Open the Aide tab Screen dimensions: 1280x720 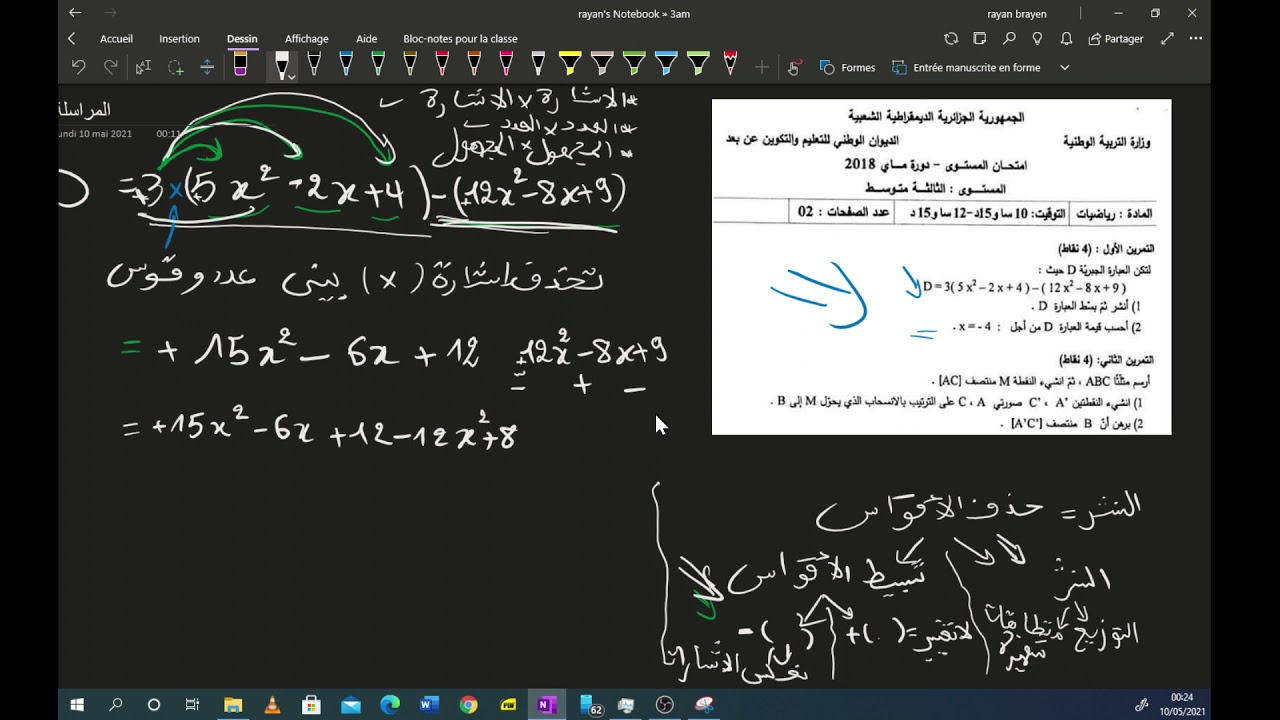[367, 39]
